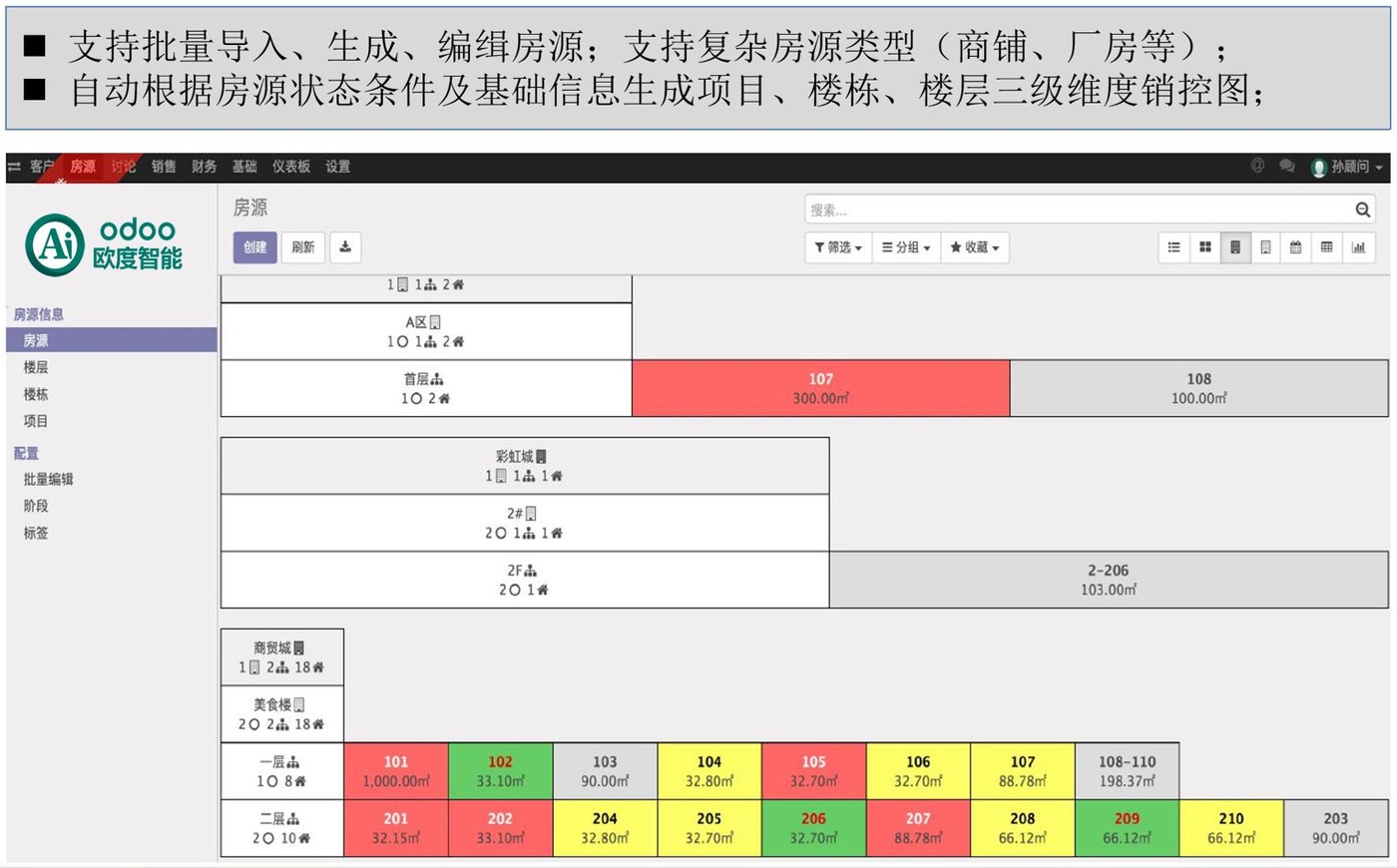Select 楼栋 in the left sidebar

pos(36,394)
